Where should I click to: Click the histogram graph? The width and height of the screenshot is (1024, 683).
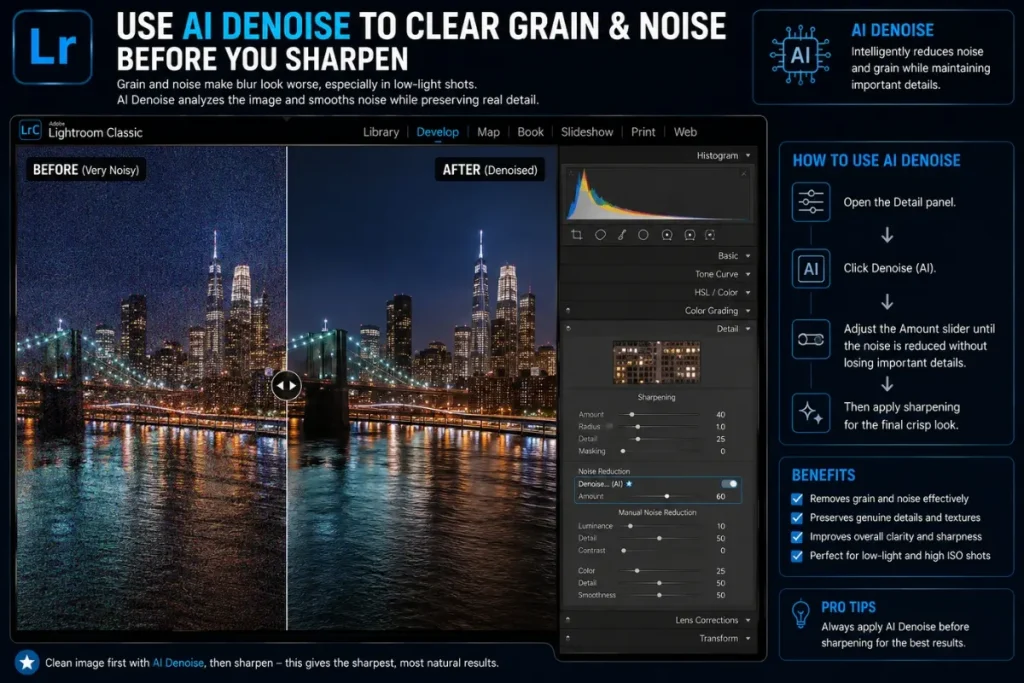658,194
